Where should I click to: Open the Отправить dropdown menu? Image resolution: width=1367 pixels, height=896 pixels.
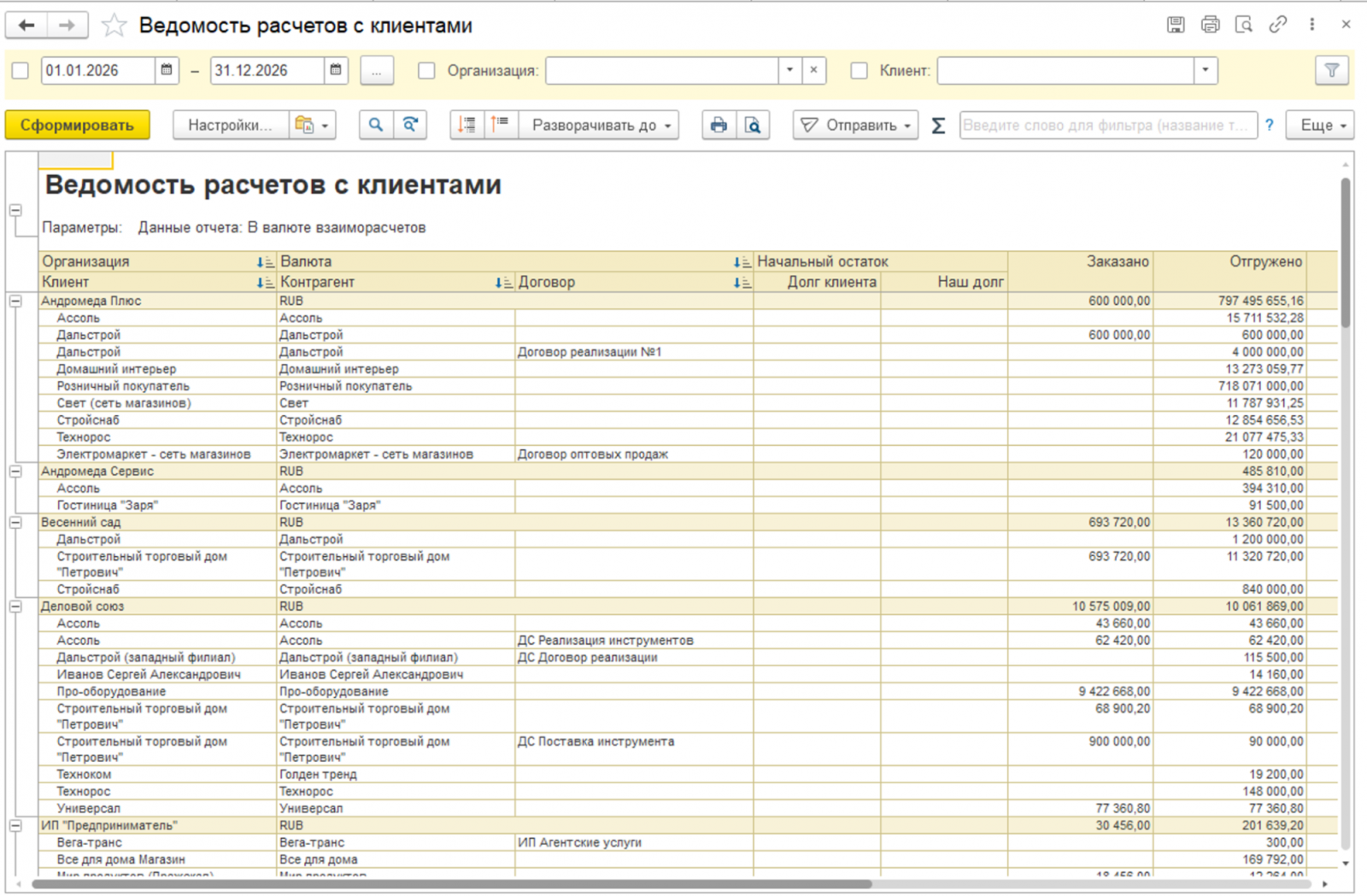tap(855, 125)
